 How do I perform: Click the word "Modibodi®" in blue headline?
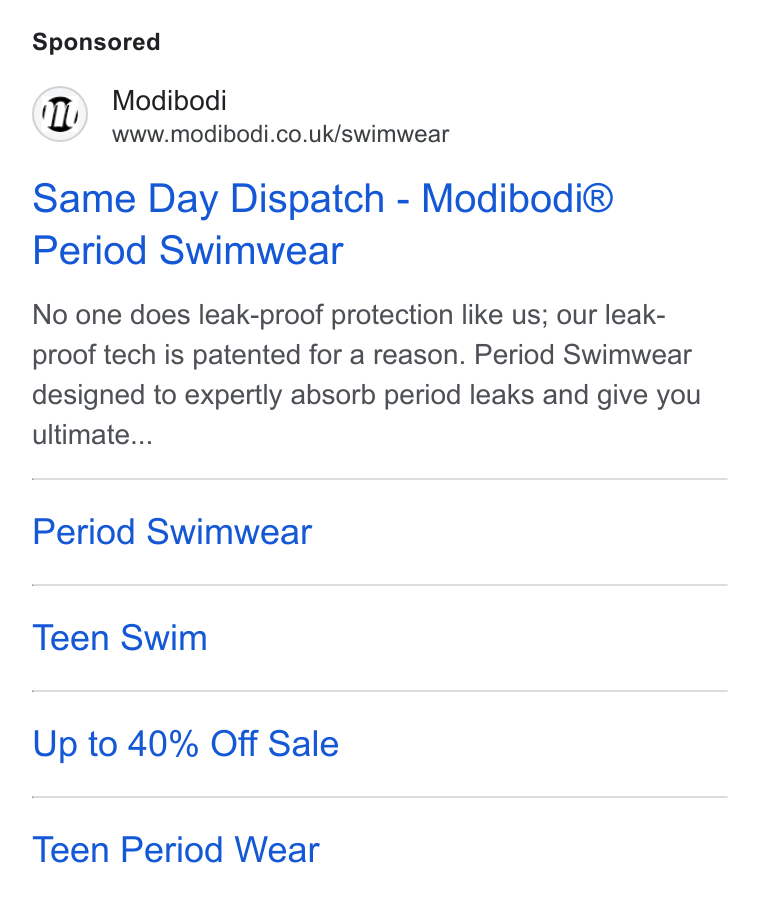[x=517, y=198]
